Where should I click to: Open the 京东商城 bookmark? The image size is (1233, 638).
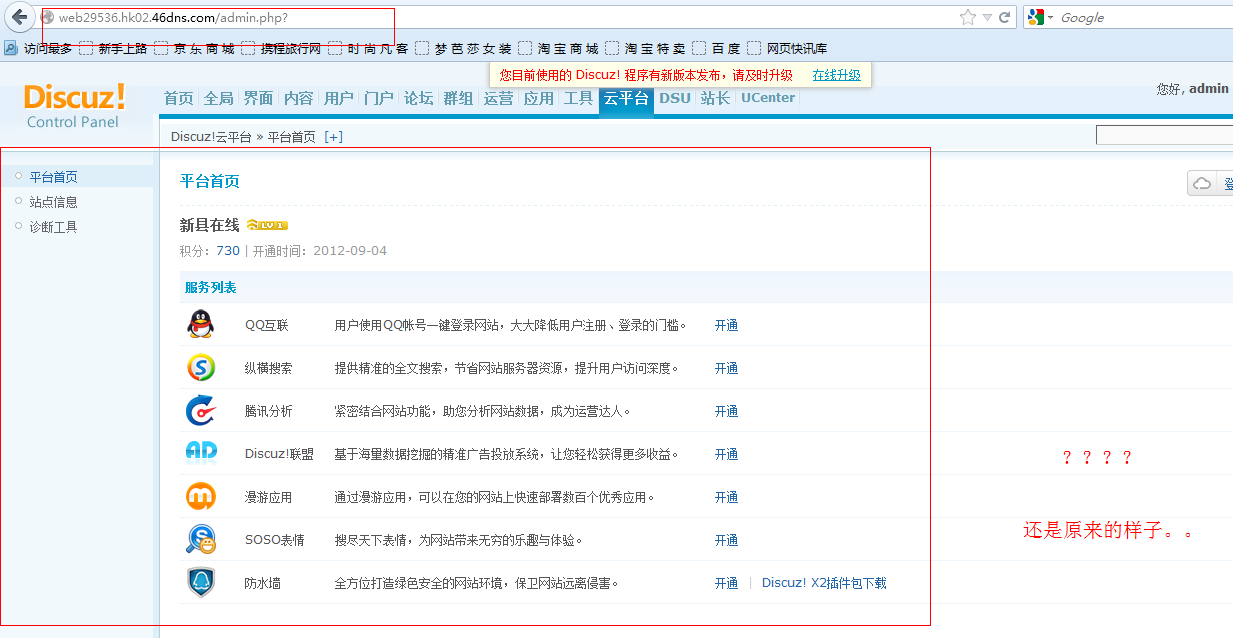click(195, 48)
